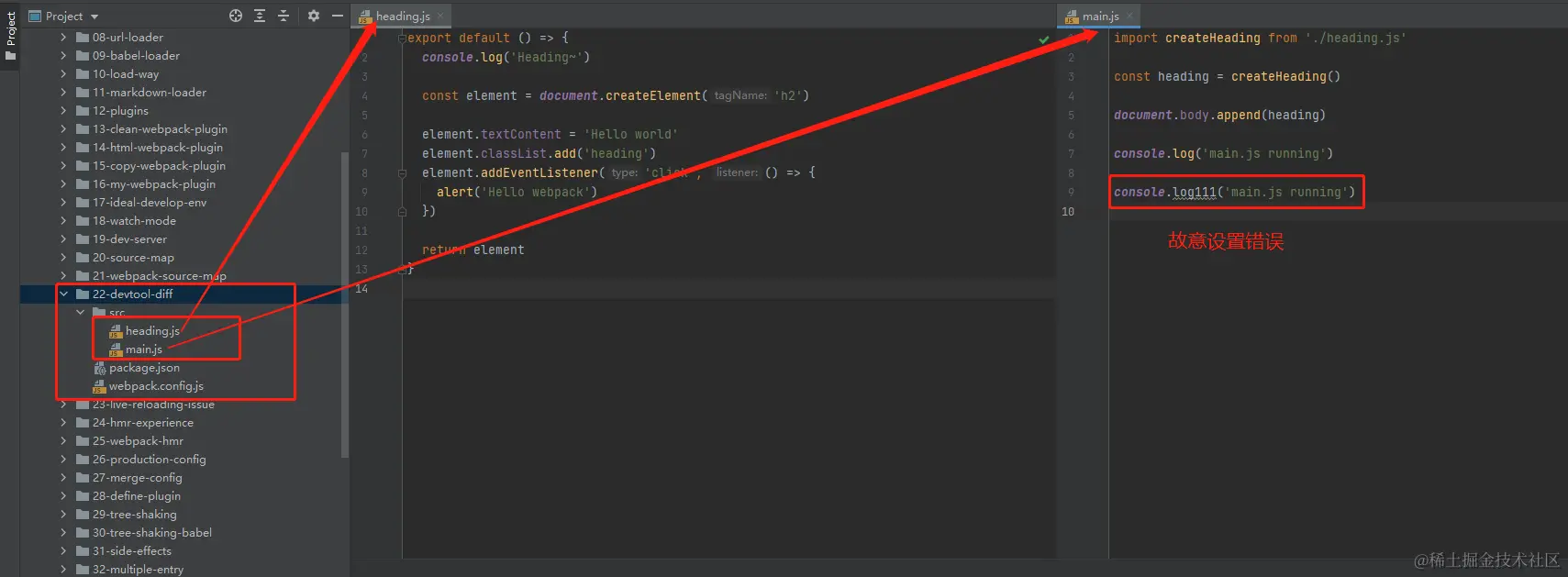
Task: Select the 25-webpack-hmr folder
Action: [138, 441]
